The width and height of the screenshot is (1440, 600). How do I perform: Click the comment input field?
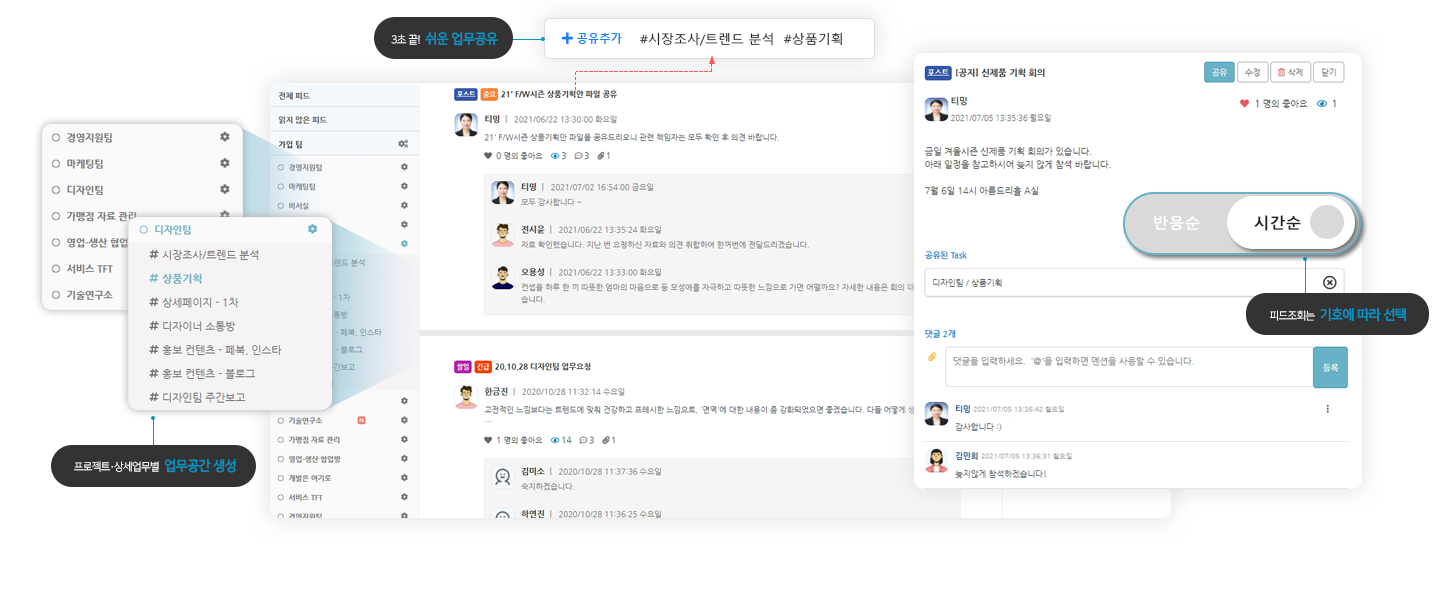click(x=1129, y=367)
